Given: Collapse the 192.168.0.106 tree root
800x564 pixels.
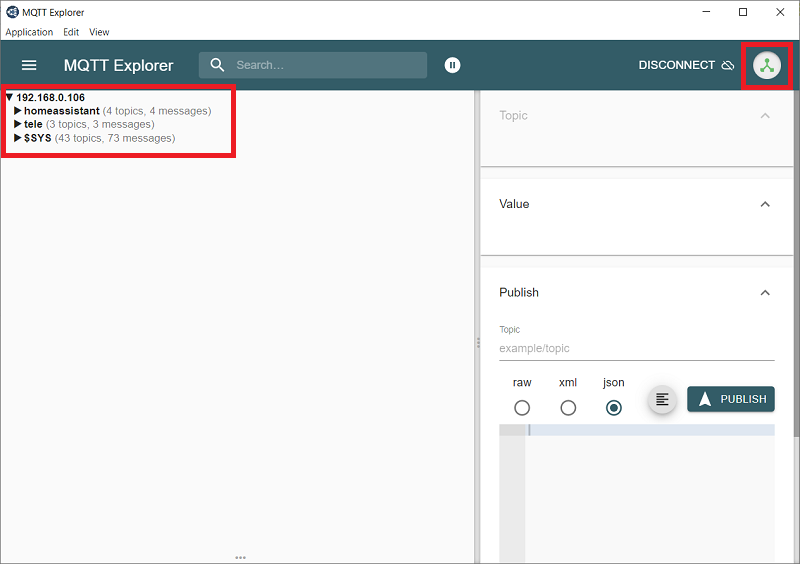Looking at the screenshot, I should coord(9,97).
